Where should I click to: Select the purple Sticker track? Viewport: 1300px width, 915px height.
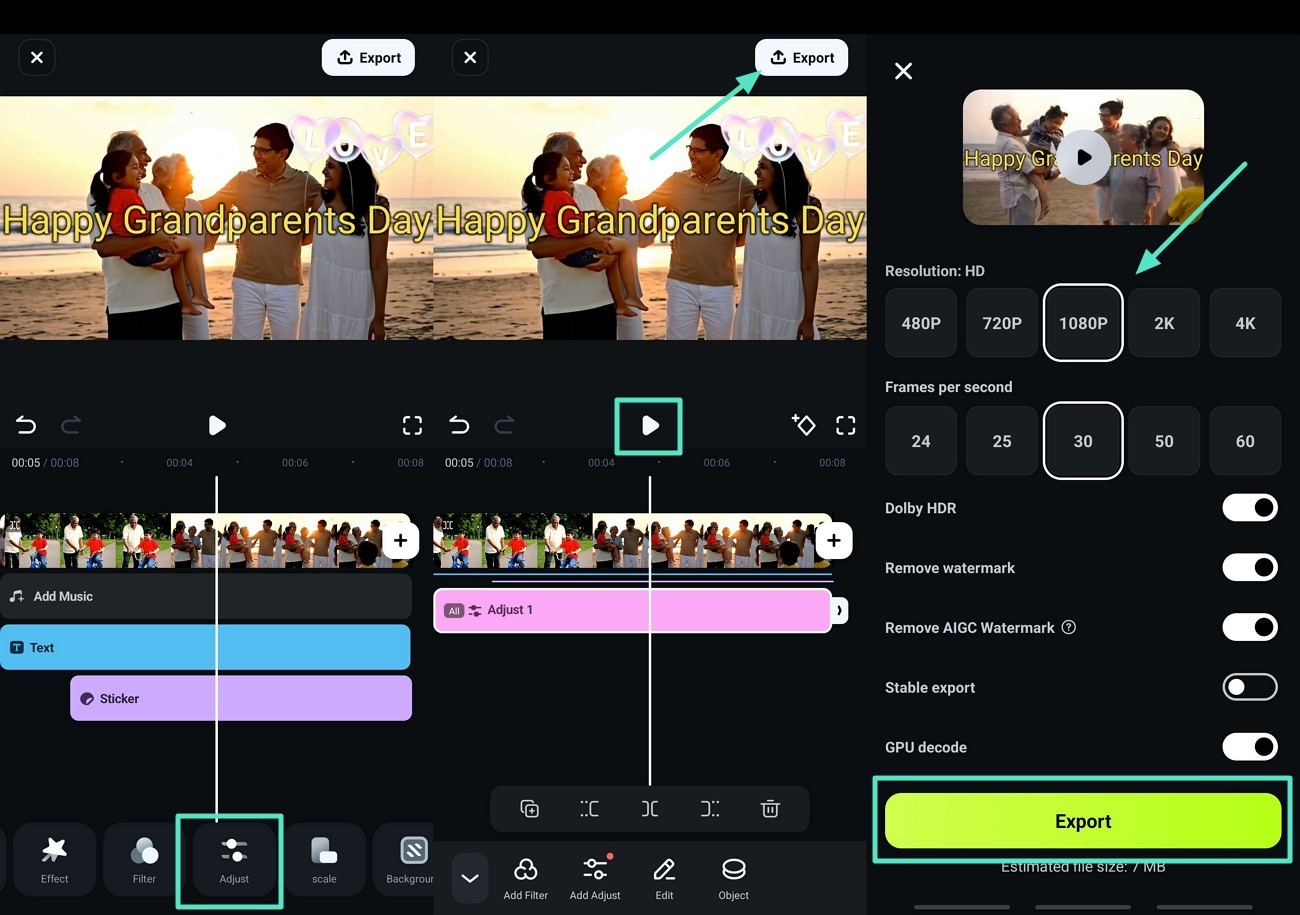click(x=241, y=698)
